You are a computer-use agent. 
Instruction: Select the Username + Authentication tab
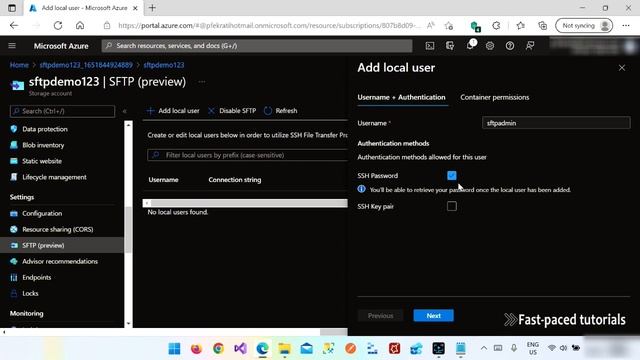pyautogui.click(x=401, y=97)
